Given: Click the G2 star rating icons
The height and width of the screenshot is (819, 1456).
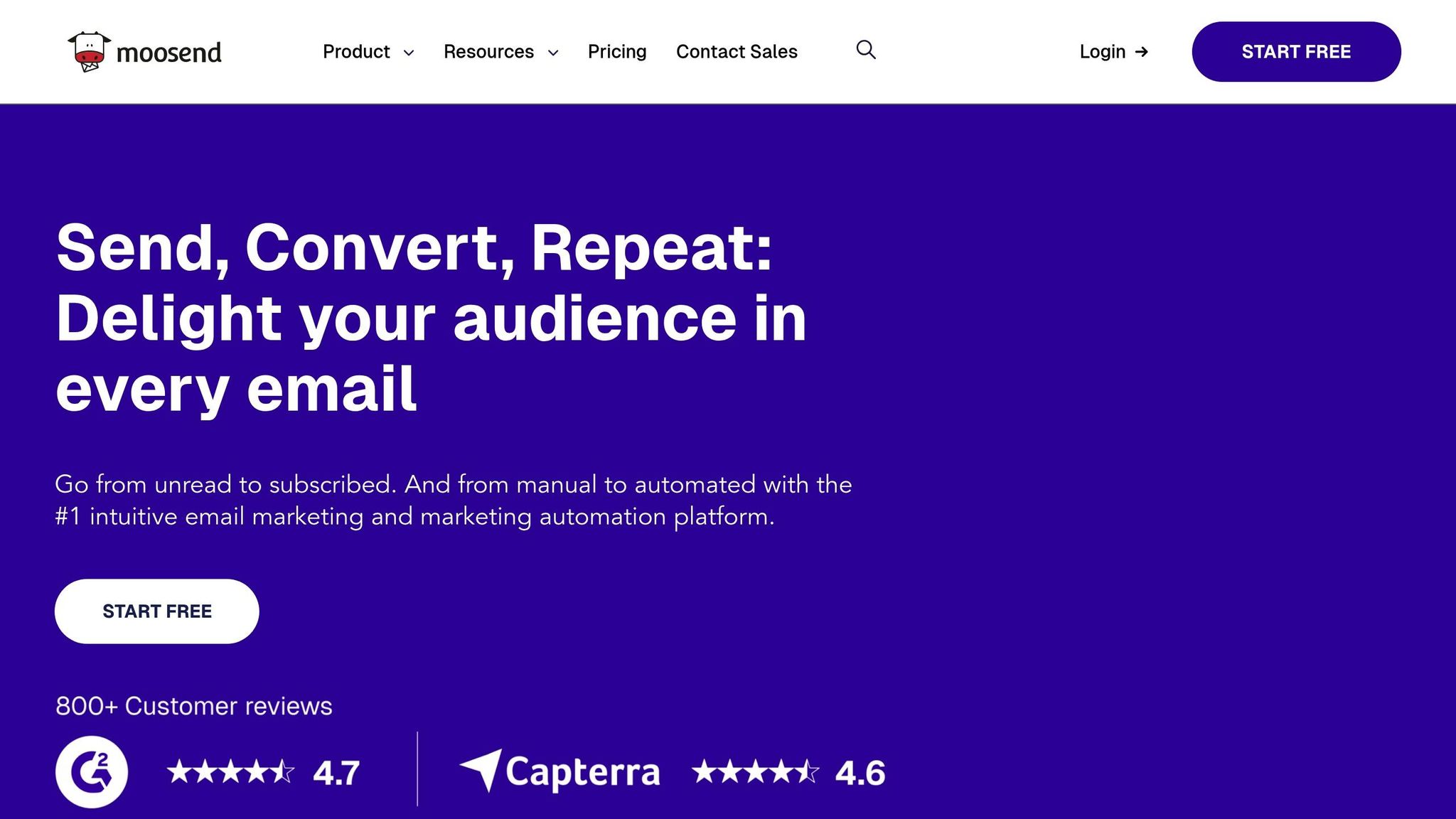Looking at the screenshot, I should pos(230,772).
